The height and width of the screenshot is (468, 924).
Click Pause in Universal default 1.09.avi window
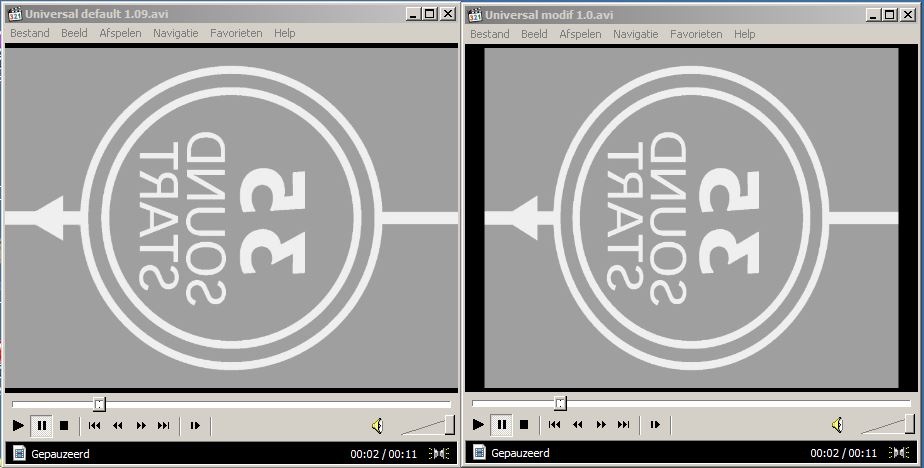click(41, 425)
